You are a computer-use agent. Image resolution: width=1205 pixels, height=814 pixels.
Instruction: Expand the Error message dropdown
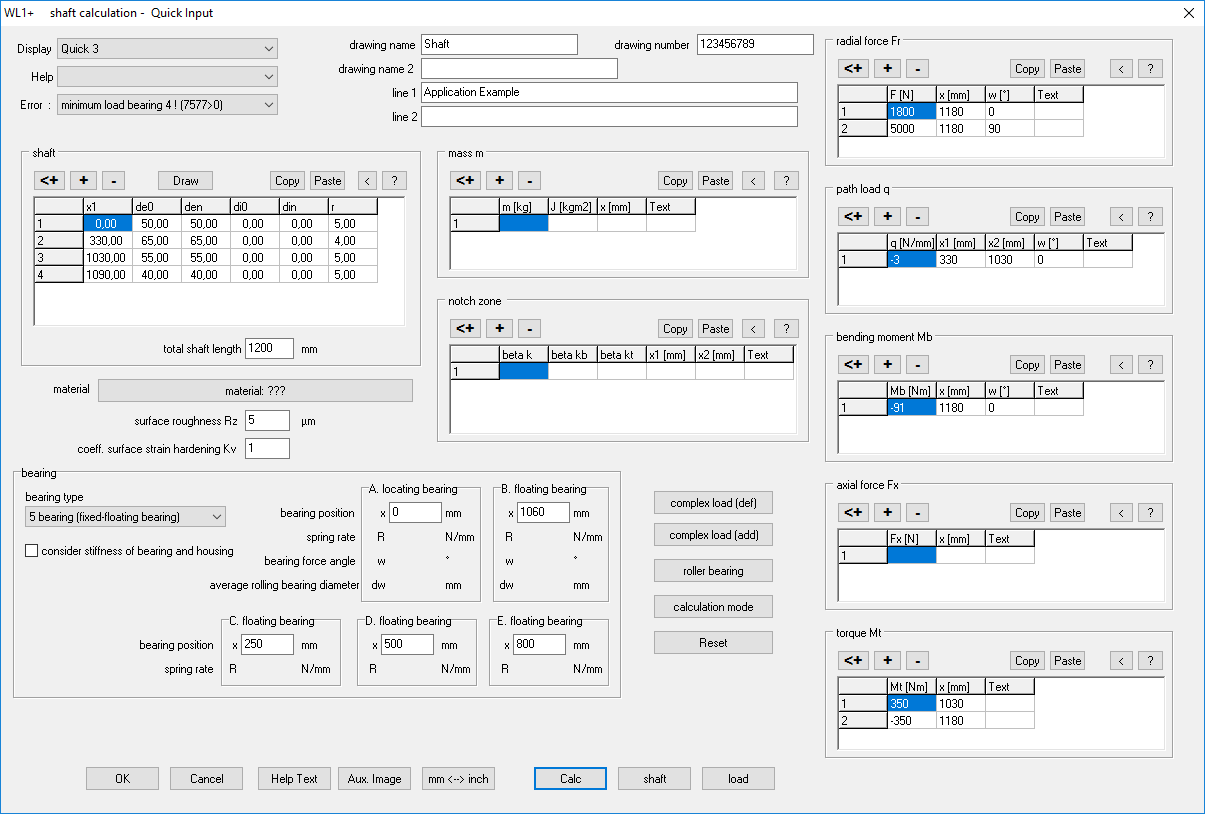[x=167, y=105]
